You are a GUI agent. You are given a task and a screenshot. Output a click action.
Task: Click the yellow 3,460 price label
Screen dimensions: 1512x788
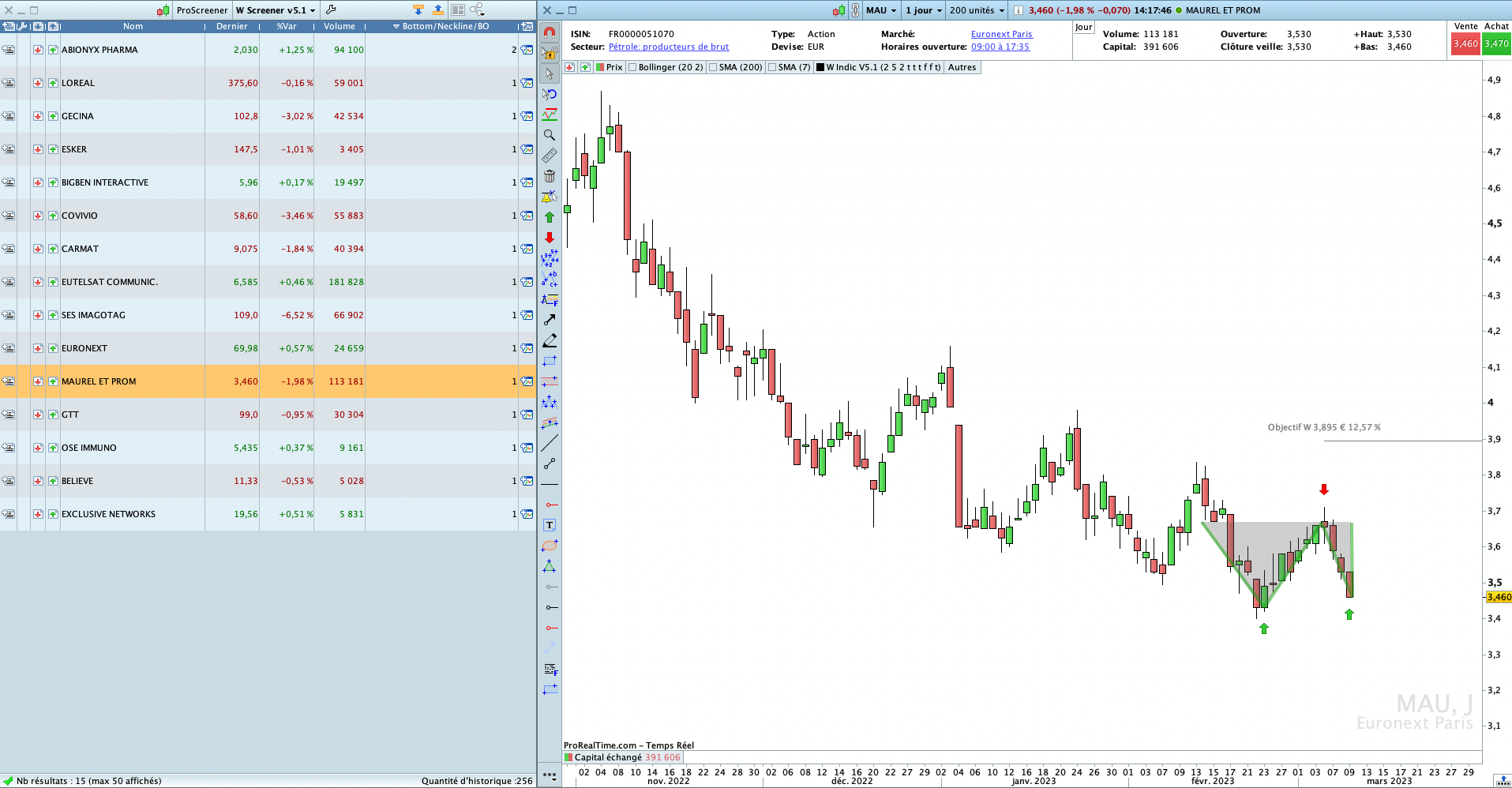1499,597
